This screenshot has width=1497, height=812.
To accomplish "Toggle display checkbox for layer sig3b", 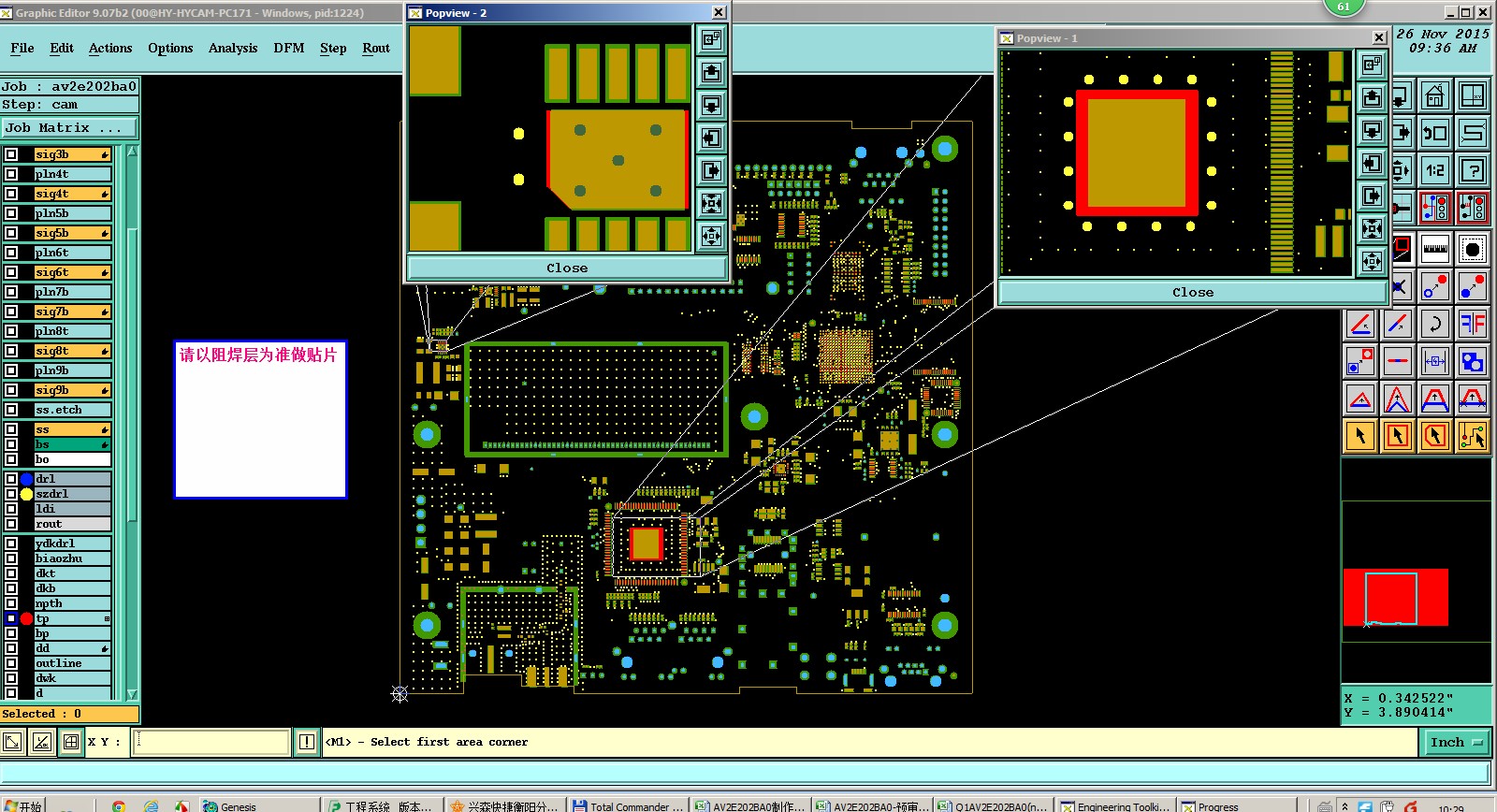I will tap(11, 154).
